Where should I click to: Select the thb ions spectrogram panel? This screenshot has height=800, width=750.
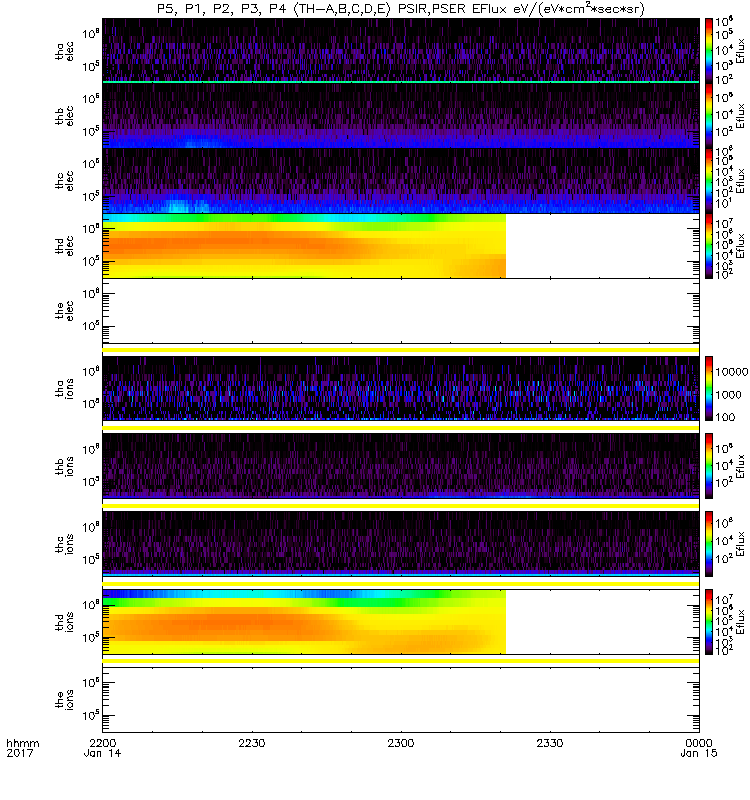pos(401,466)
